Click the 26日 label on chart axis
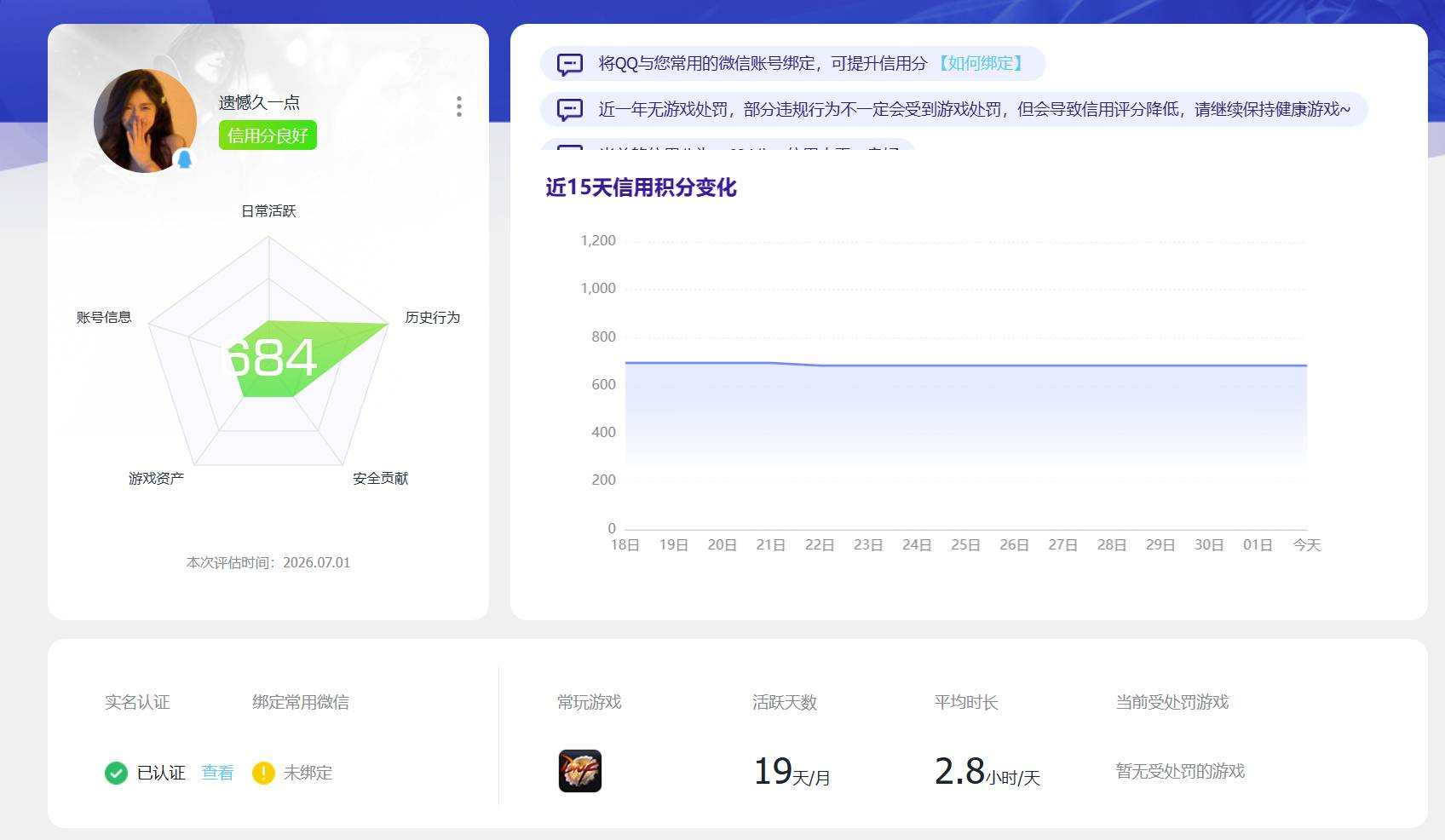The height and width of the screenshot is (840, 1445). (1014, 545)
